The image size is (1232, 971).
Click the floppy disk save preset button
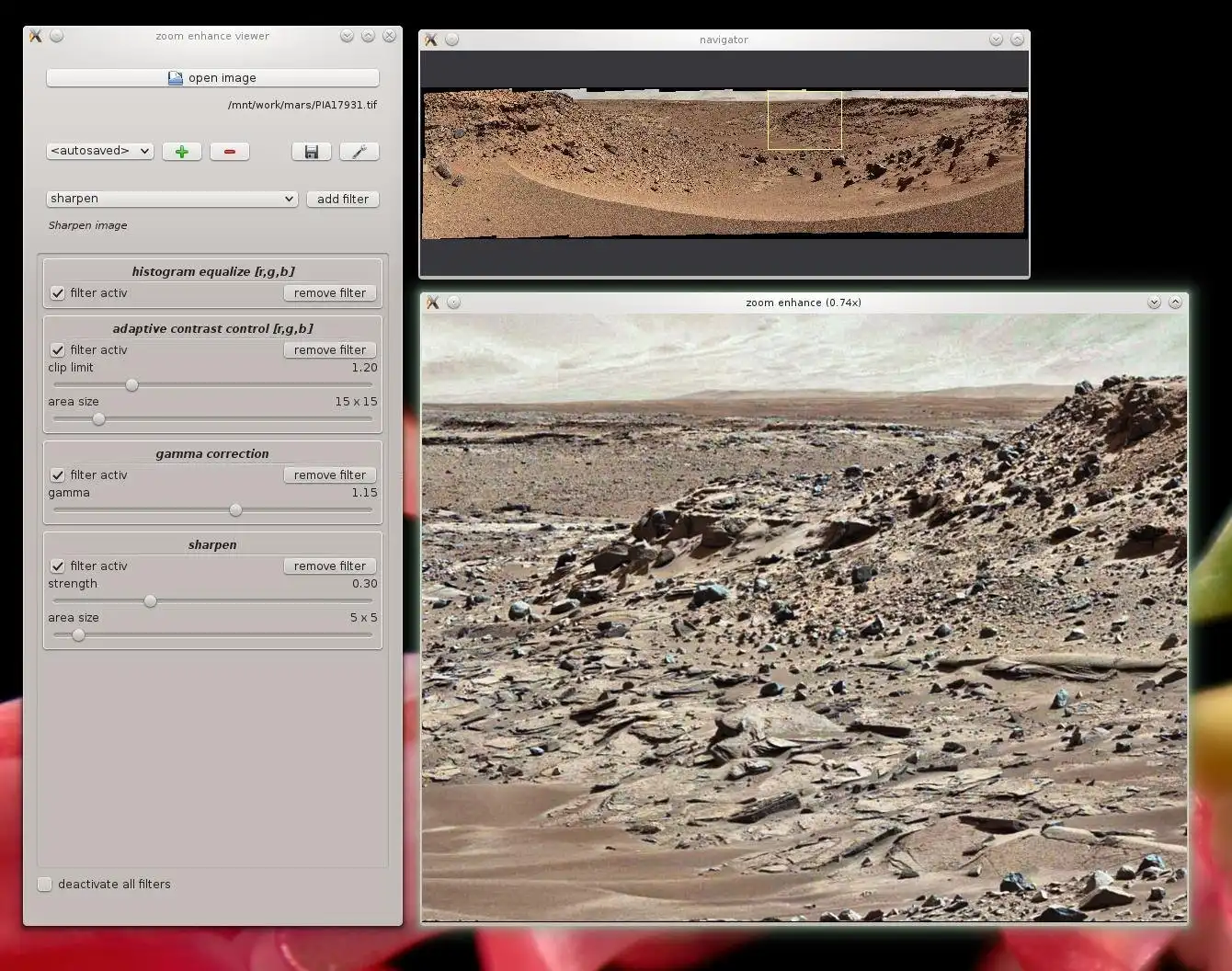[x=312, y=152]
